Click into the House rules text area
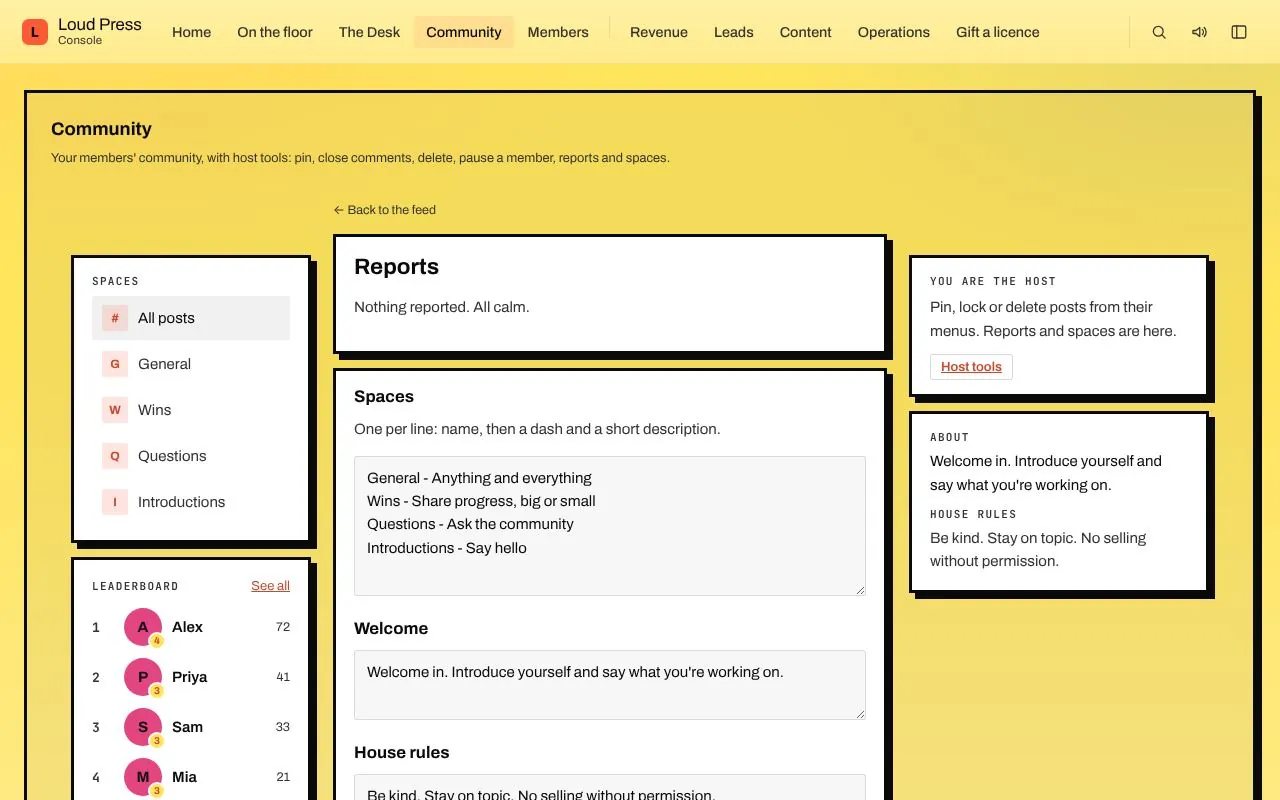1280x800 pixels. click(x=610, y=787)
